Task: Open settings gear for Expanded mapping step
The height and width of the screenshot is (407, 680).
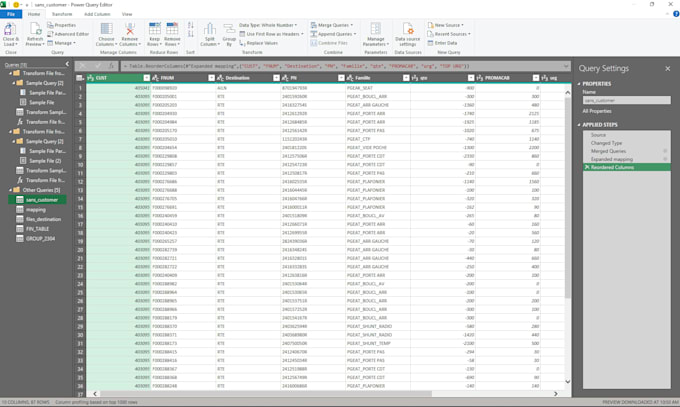Action: tap(665, 159)
